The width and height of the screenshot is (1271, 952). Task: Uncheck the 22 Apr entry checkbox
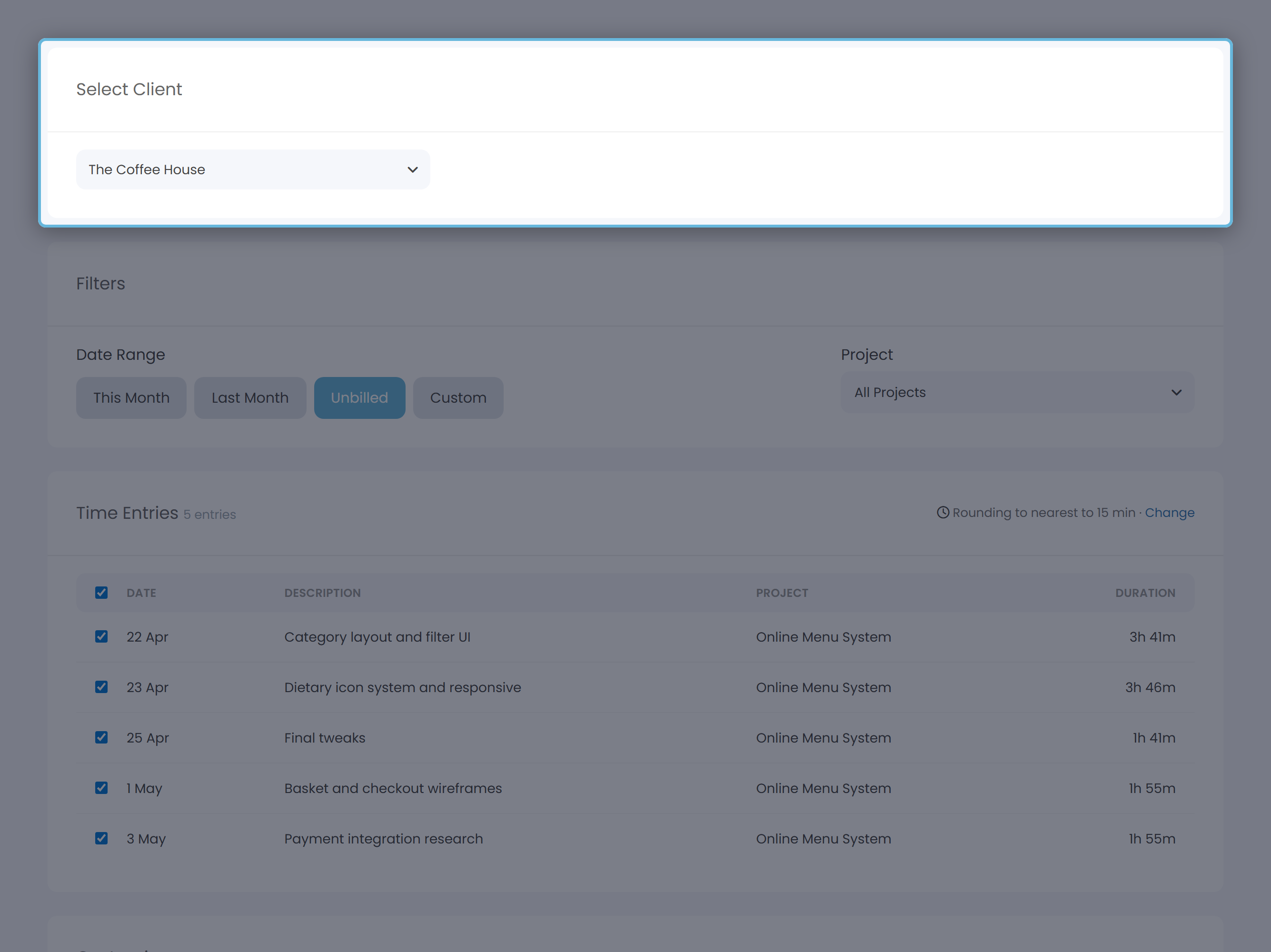pyautogui.click(x=101, y=636)
